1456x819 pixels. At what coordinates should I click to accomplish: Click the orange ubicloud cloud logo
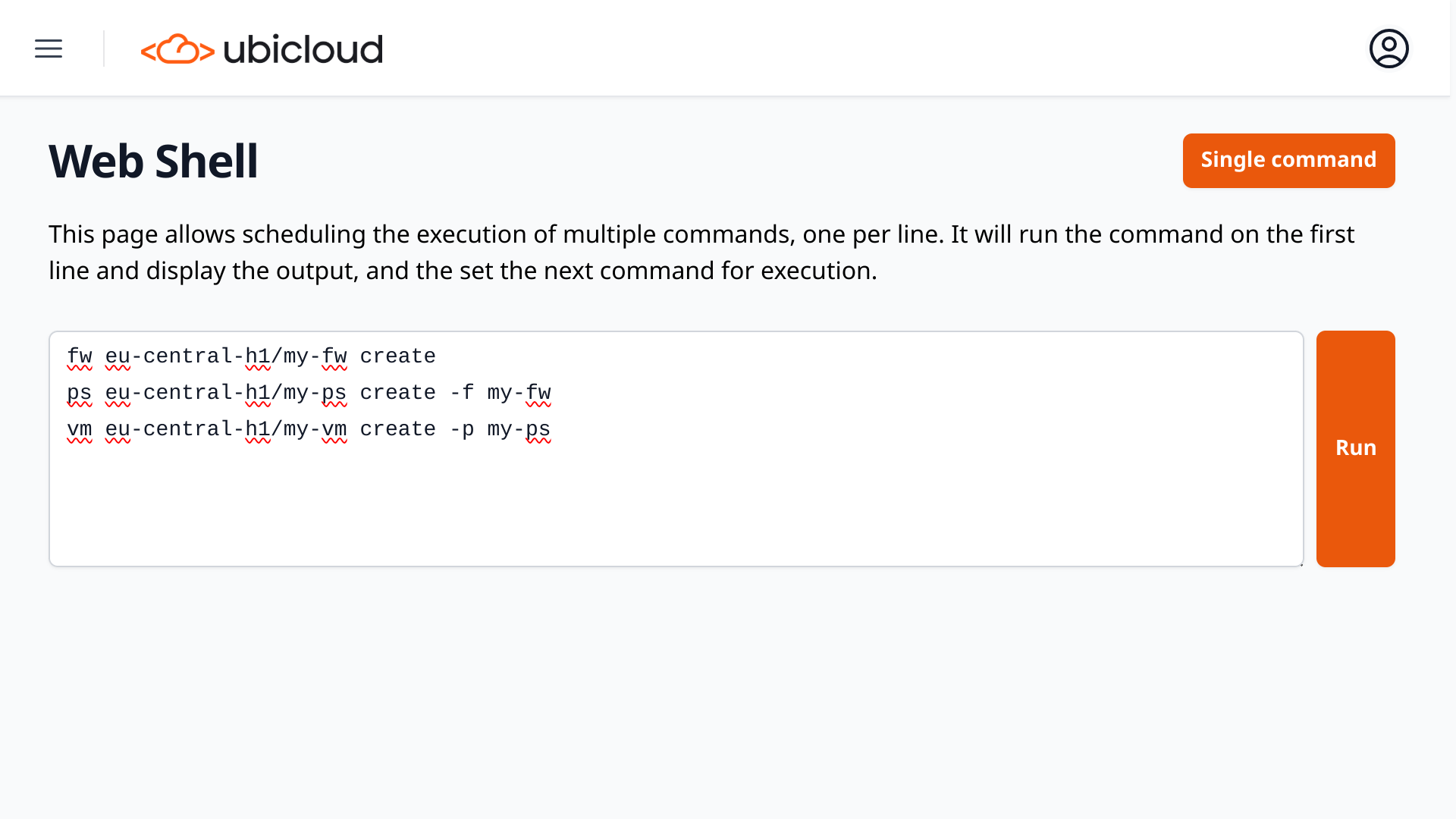click(x=177, y=49)
